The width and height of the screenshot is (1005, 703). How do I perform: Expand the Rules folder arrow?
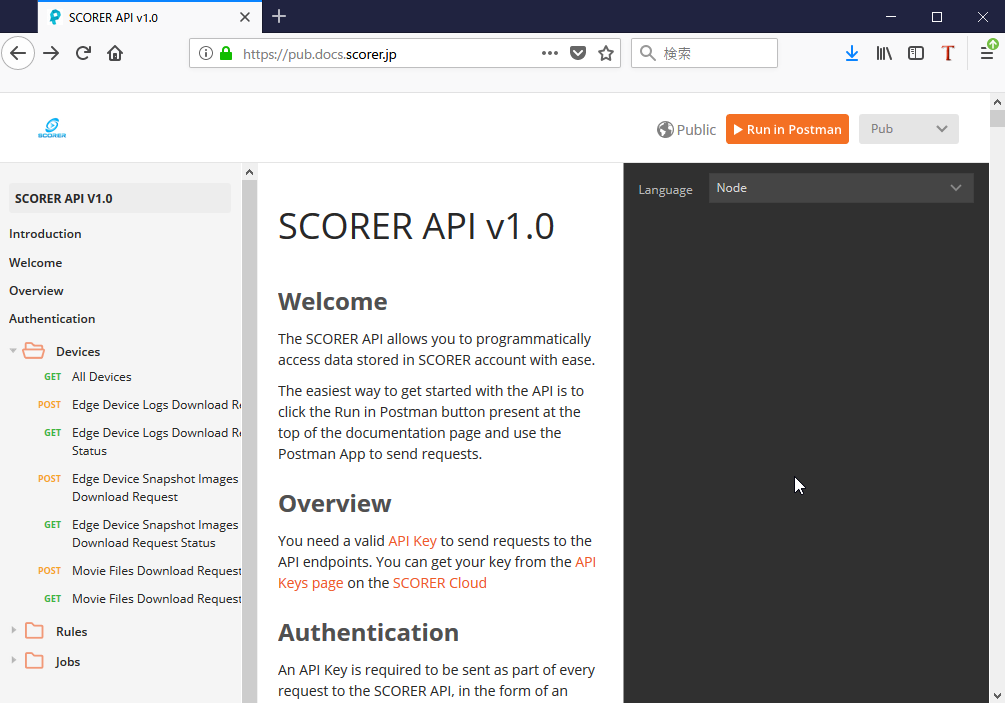(13, 631)
